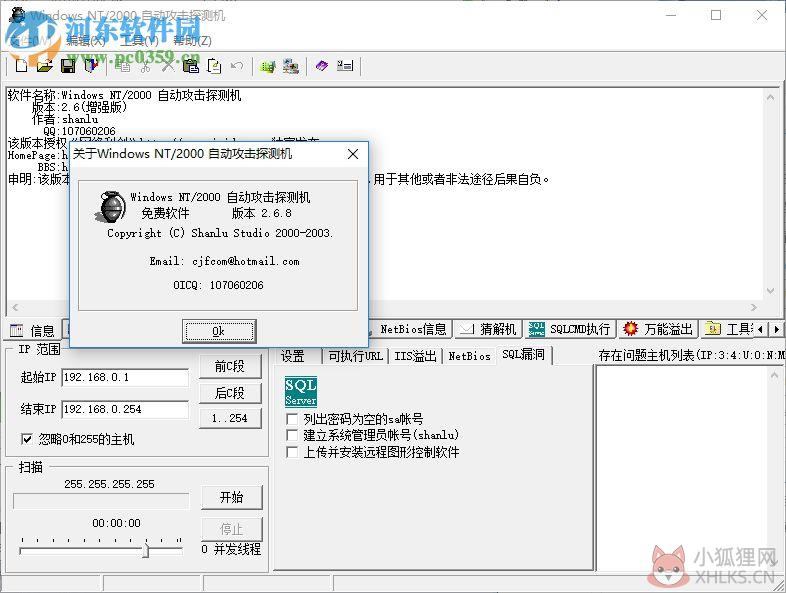Viewport: 786px width, 593px height.
Task: Toggle 忽略0和255的主机 checkbox
Action: click(27, 440)
